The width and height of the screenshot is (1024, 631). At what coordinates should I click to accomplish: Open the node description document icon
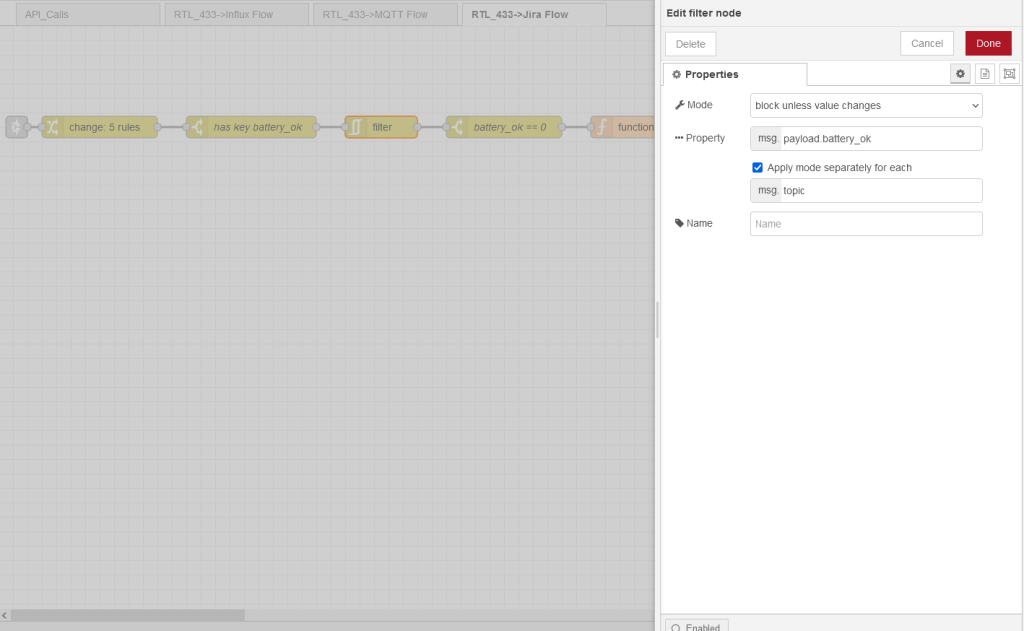point(984,74)
